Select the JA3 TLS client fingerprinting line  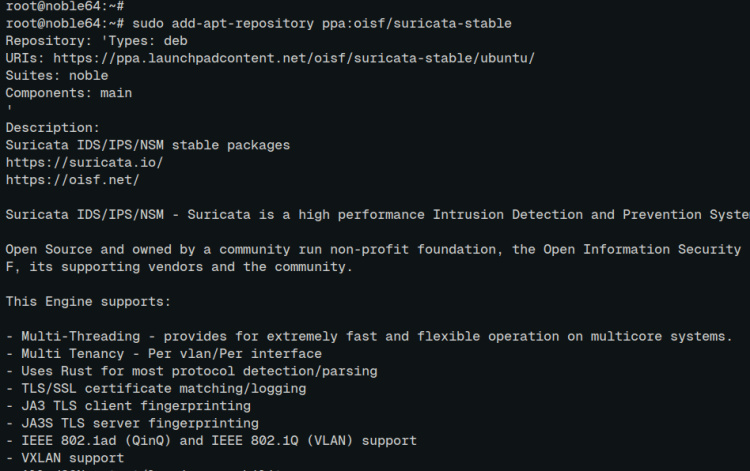tap(135, 406)
